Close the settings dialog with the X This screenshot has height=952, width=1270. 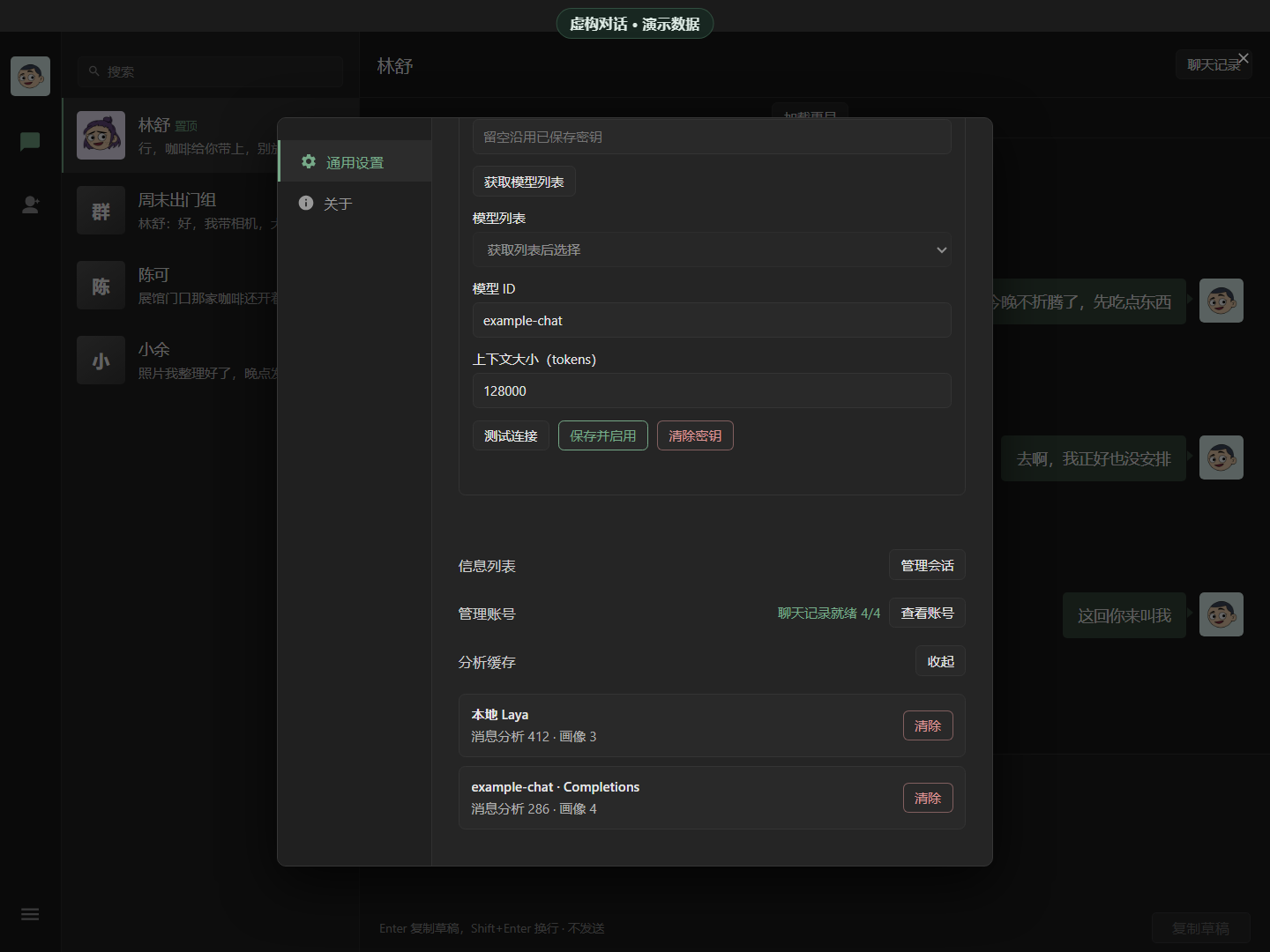[1244, 58]
